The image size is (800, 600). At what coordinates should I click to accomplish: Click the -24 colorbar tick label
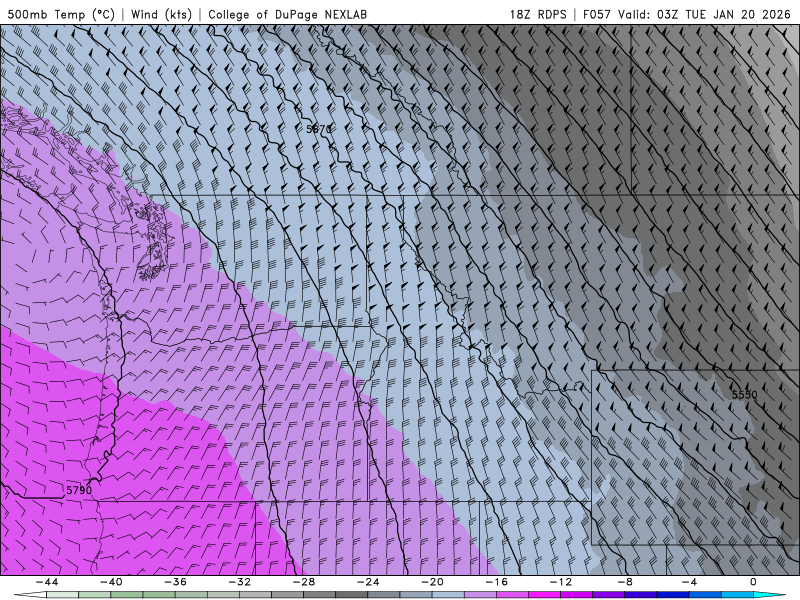(368, 582)
